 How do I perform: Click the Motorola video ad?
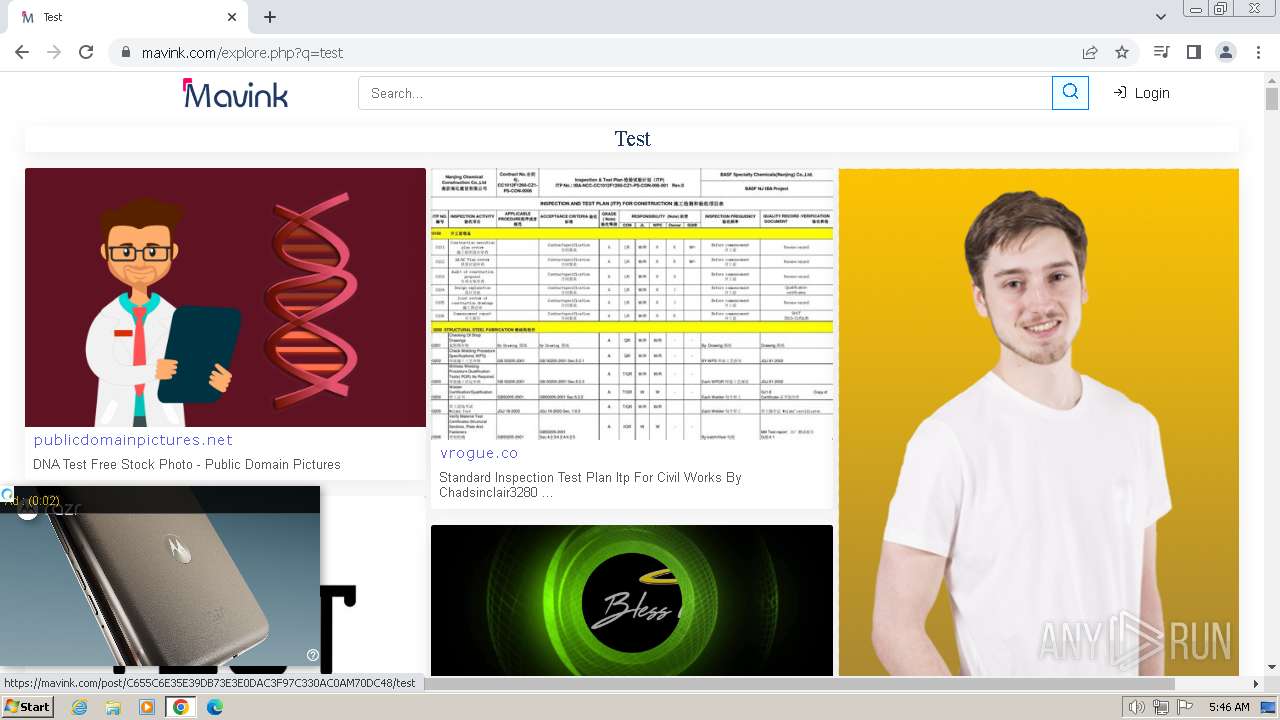[x=160, y=576]
